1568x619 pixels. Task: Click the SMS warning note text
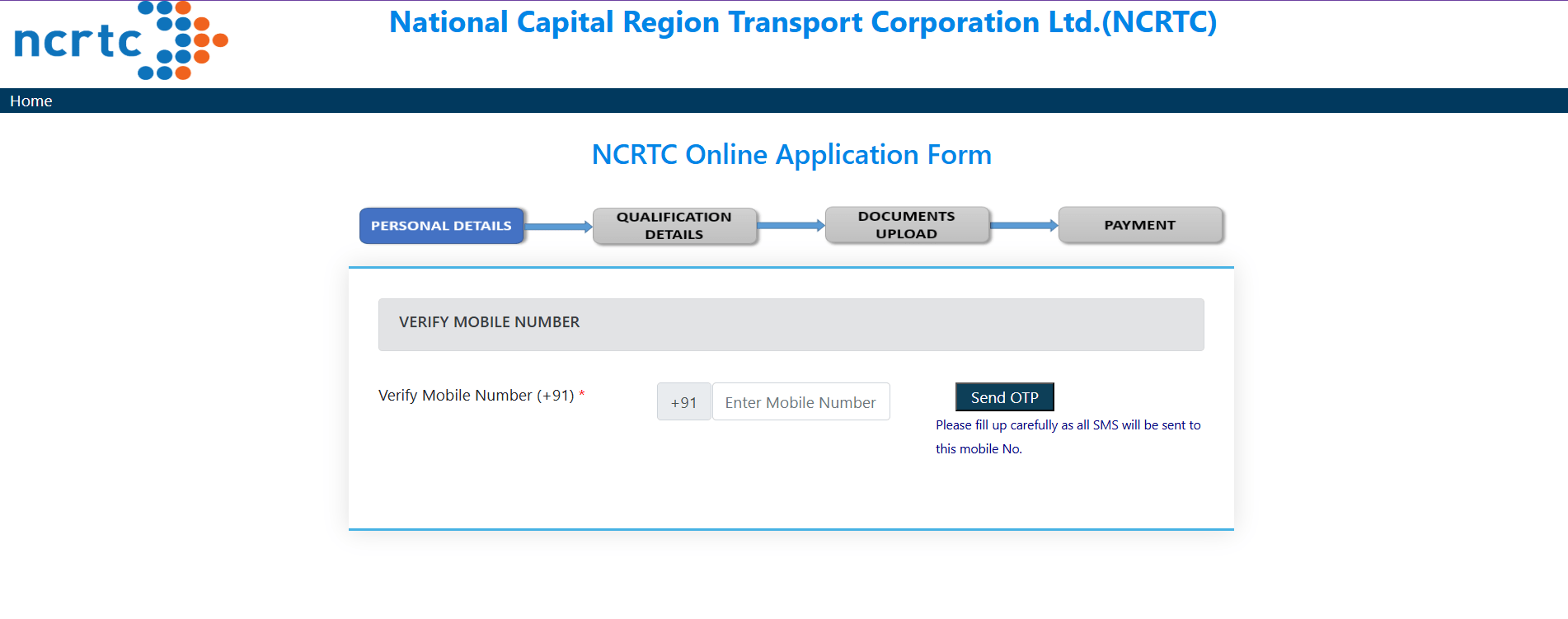[1068, 436]
